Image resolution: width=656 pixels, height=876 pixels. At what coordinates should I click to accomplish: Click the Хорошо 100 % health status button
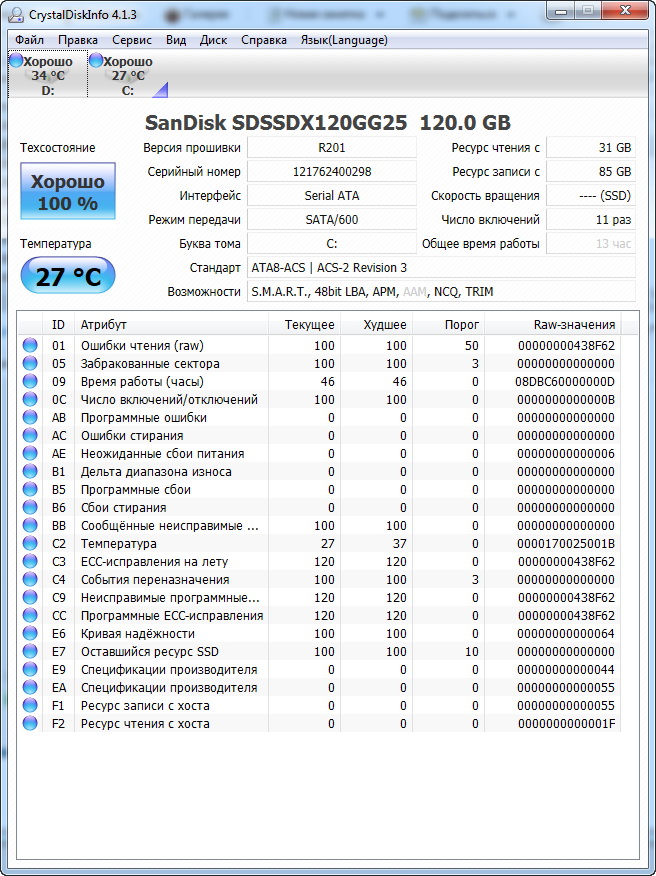click(x=68, y=193)
